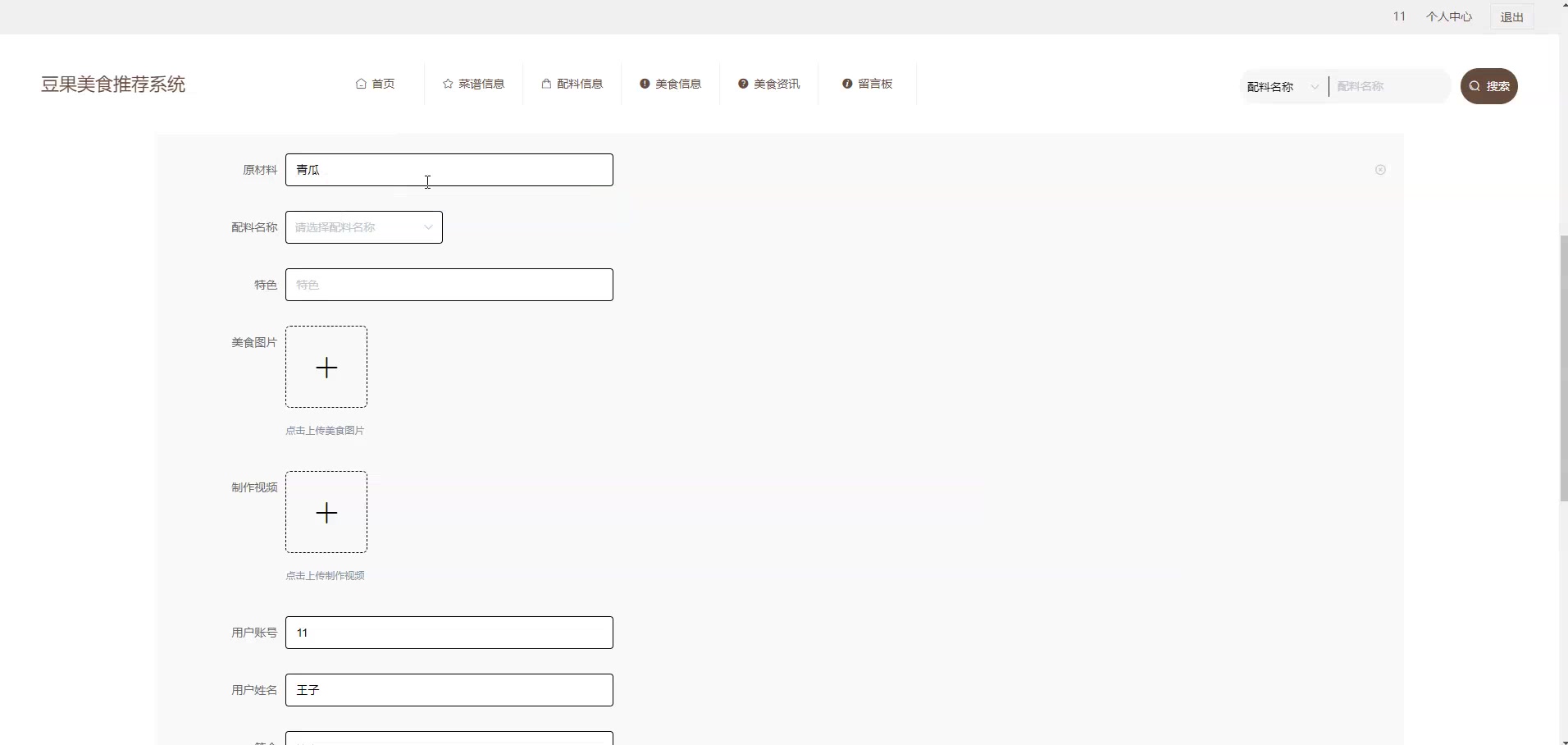
Task: Click the info icon beside 留言板
Action: (847, 84)
